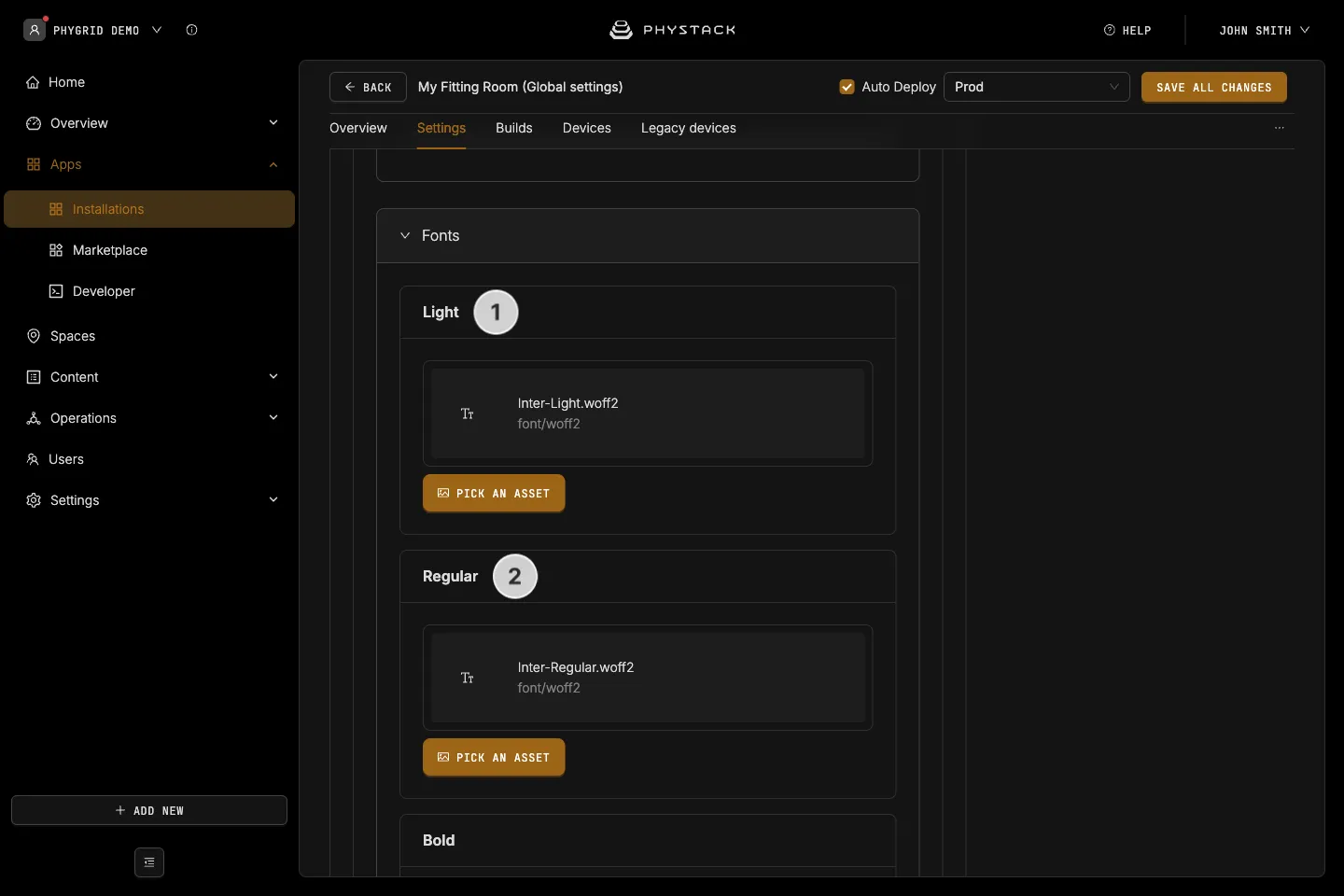Toggle the sidebar collapse icon at bottom
Screen dimensions: 1344x896
pos(149,862)
